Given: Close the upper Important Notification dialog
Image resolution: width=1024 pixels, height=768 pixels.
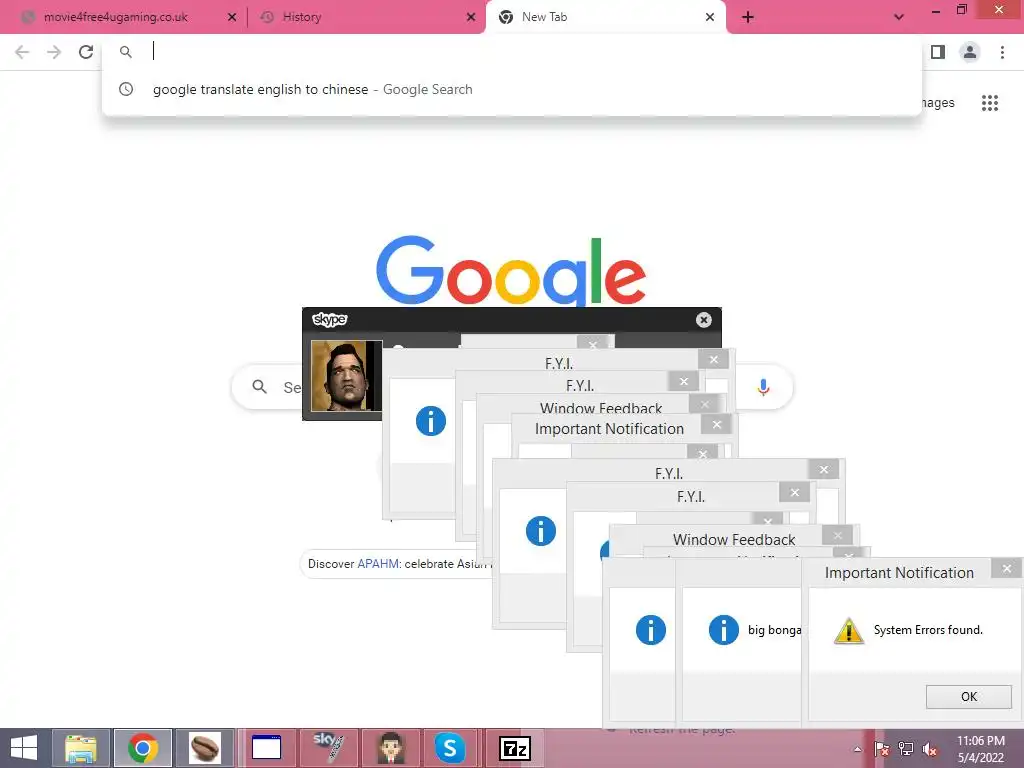Looking at the screenshot, I should 716,424.
